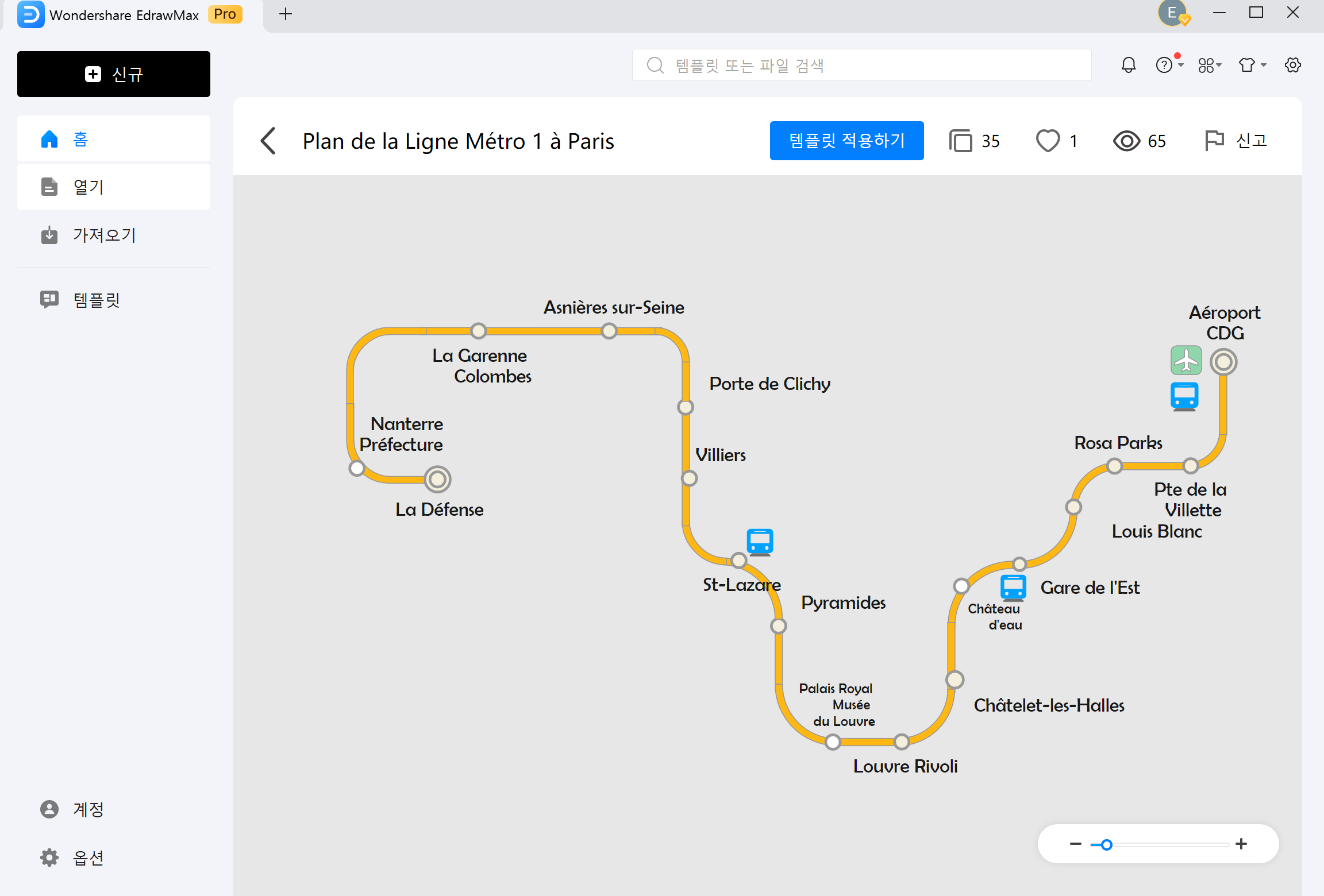Report template with 신고 flag
This screenshot has width=1324, height=896.
tap(1236, 141)
